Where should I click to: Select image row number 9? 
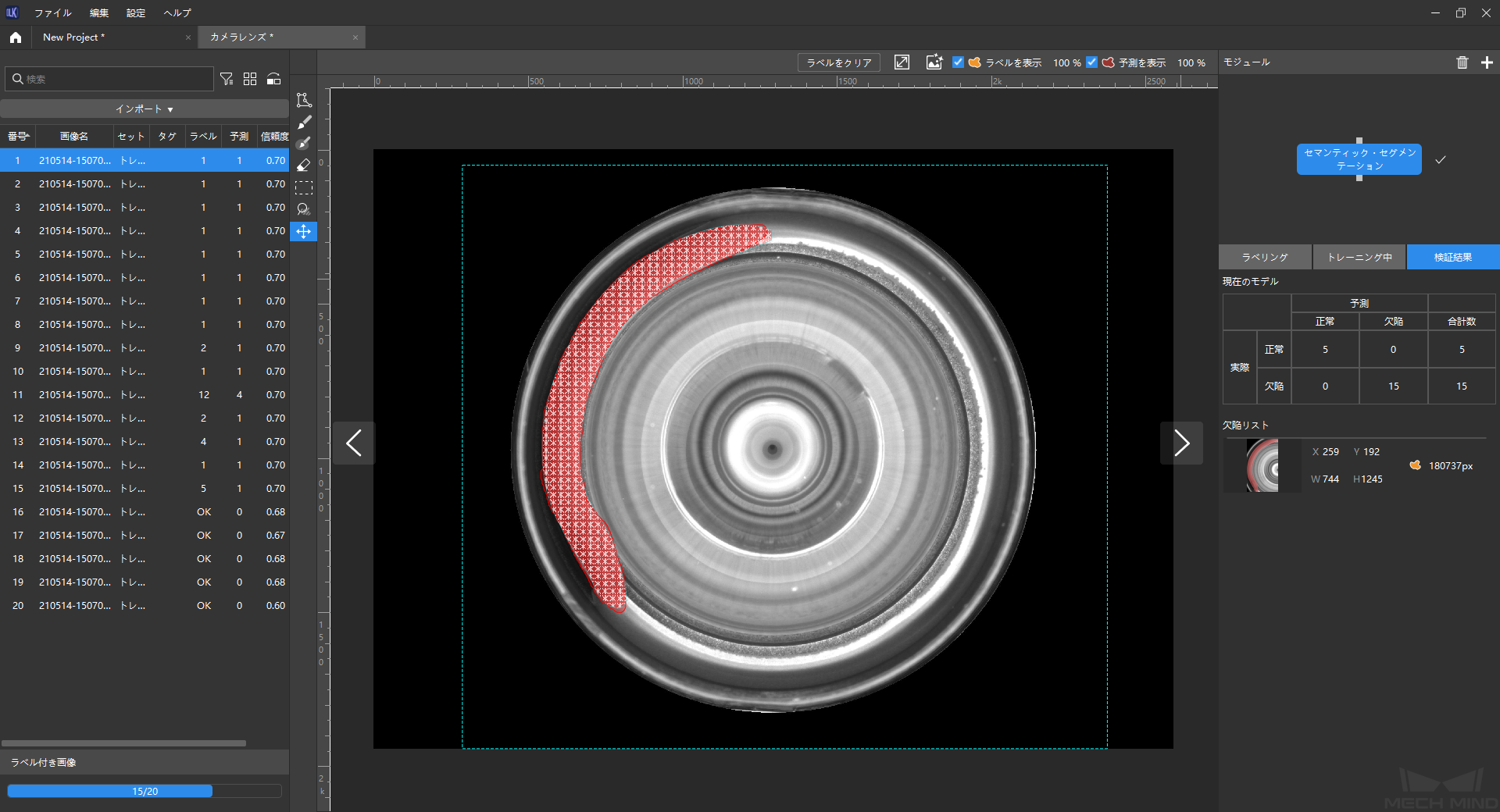(145, 348)
